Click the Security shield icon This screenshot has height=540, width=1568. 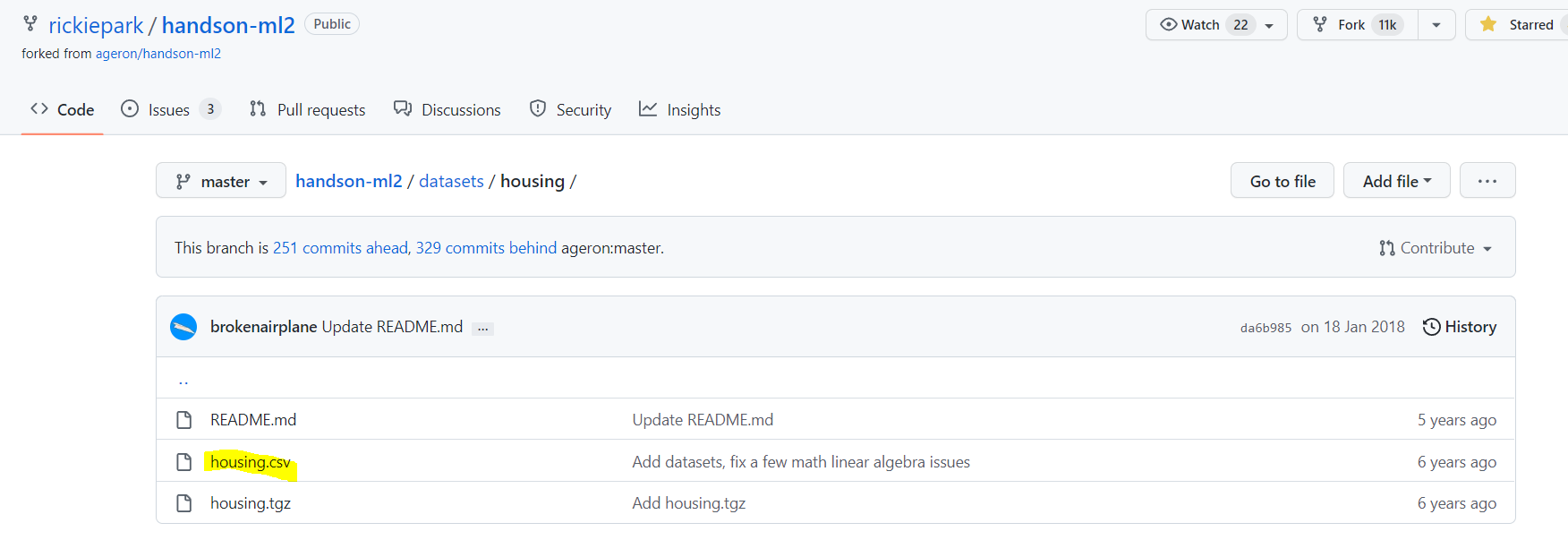[538, 108]
